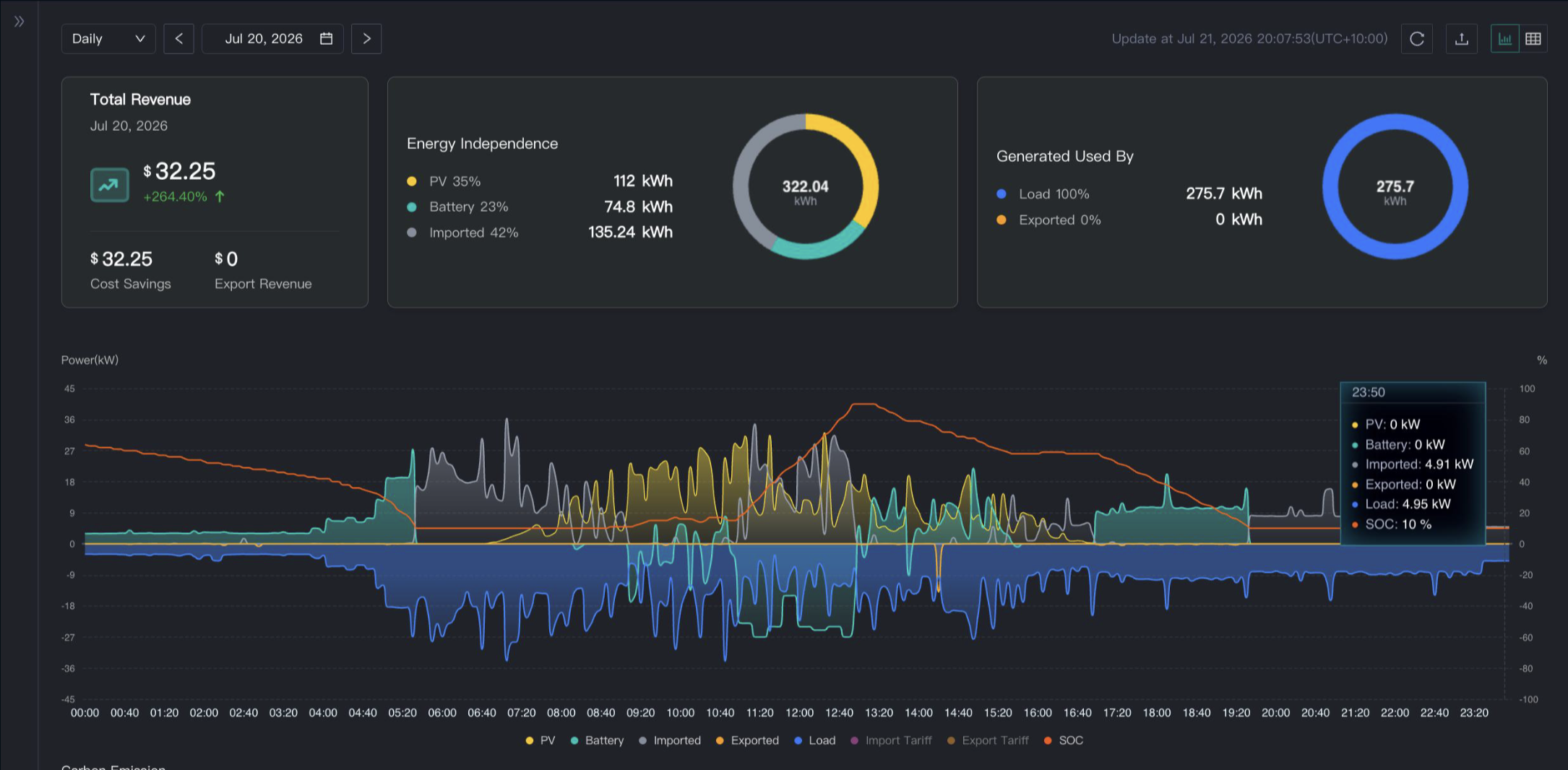Click the Imported: 4.91 kW tooltip line
This screenshot has width=1568, height=770.
point(1413,464)
